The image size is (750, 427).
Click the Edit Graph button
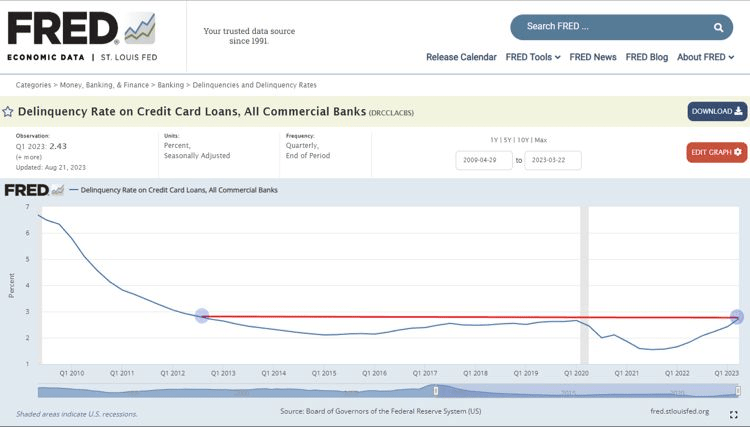(717, 152)
